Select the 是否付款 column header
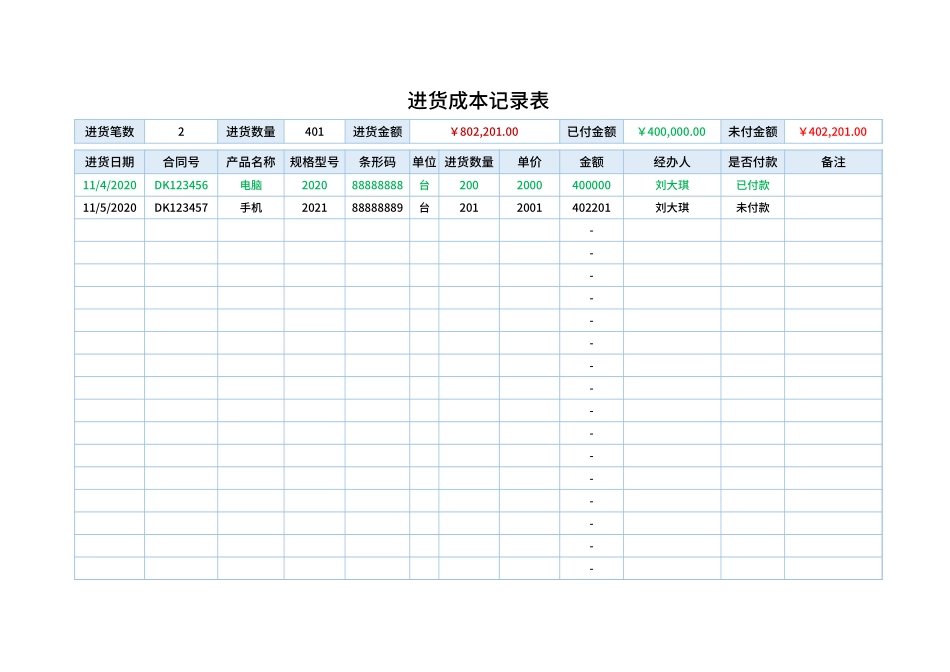Screen dimensions: 950x672 click(753, 160)
